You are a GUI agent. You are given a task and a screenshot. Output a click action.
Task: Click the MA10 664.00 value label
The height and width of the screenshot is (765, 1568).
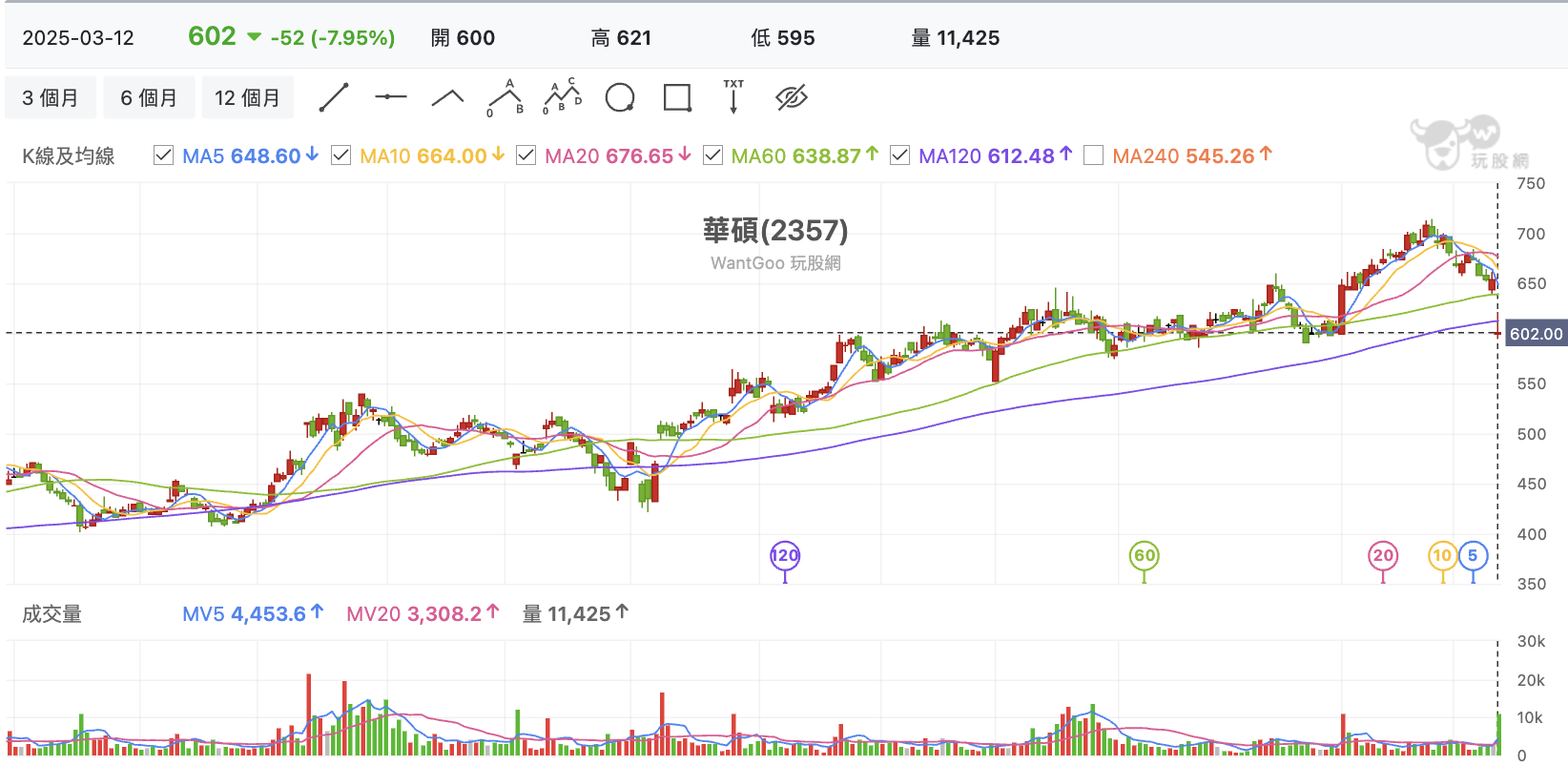[432, 155]
